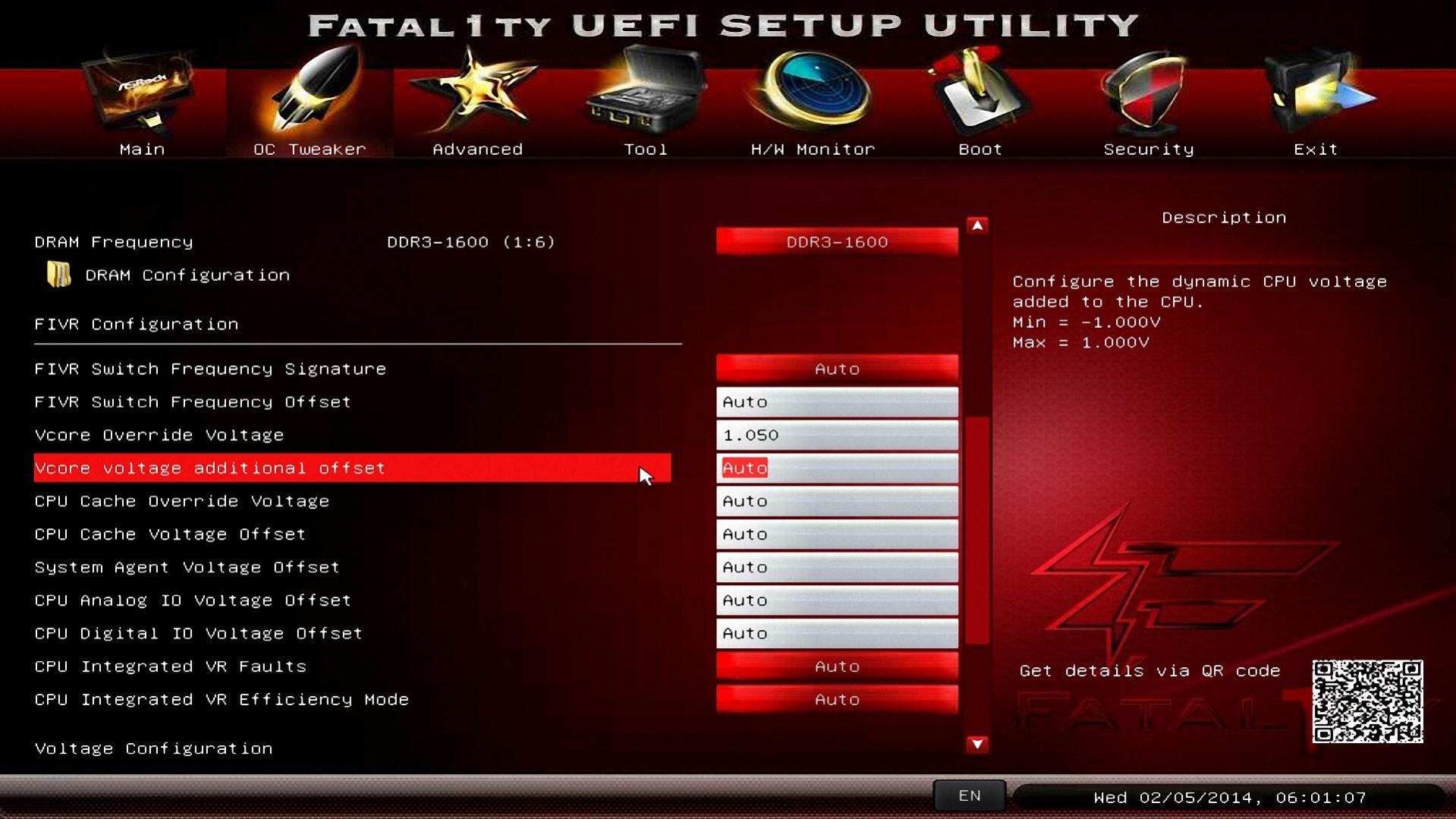The image size is (1456, 819).
Task: Select CPU Cache Voltage Offset label
Action: [170, 534]
